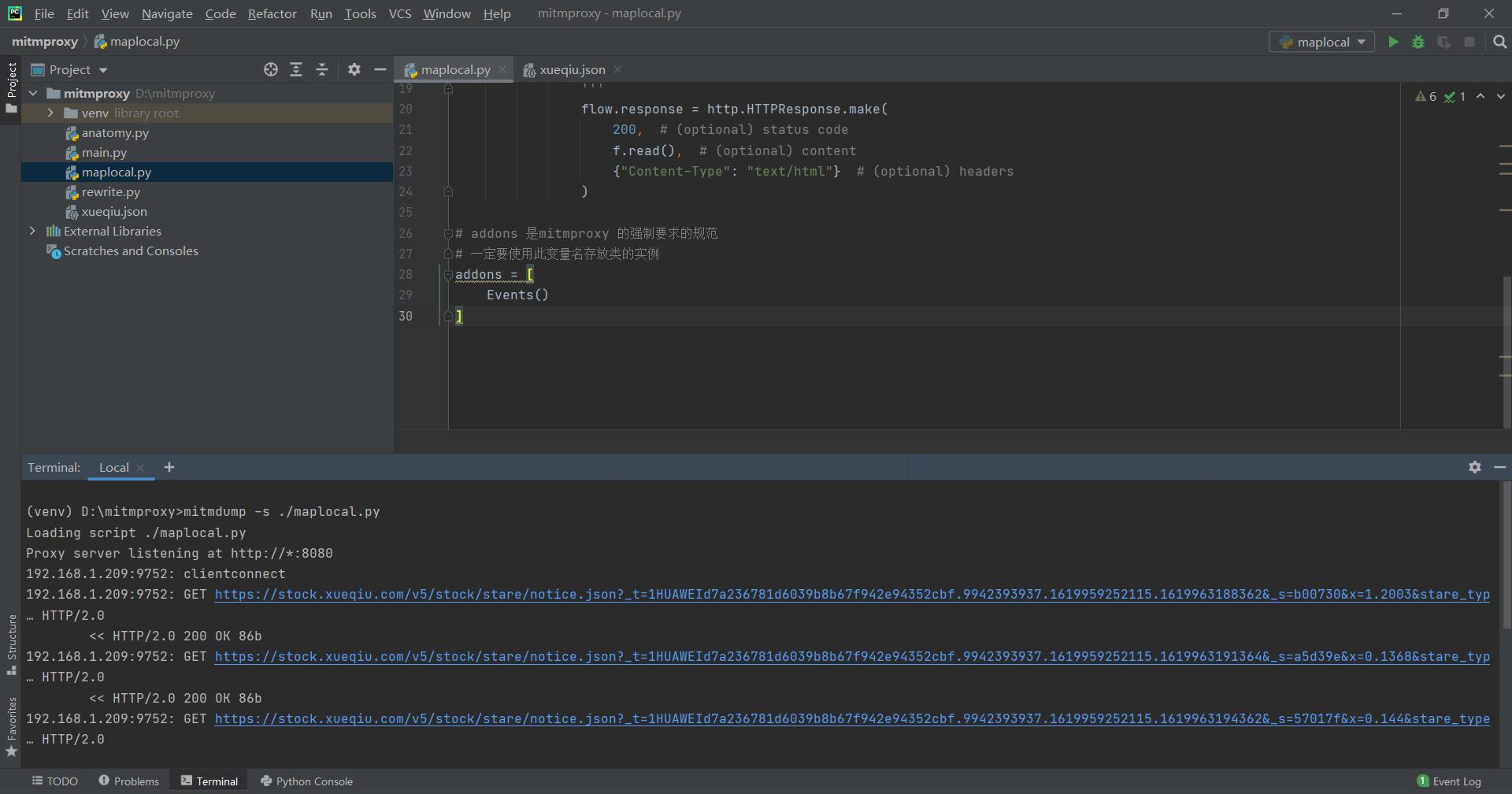Screen dimensions: 1512x794
Task: Click the Stop process square icon
Action: click(x=1469, y=42)
